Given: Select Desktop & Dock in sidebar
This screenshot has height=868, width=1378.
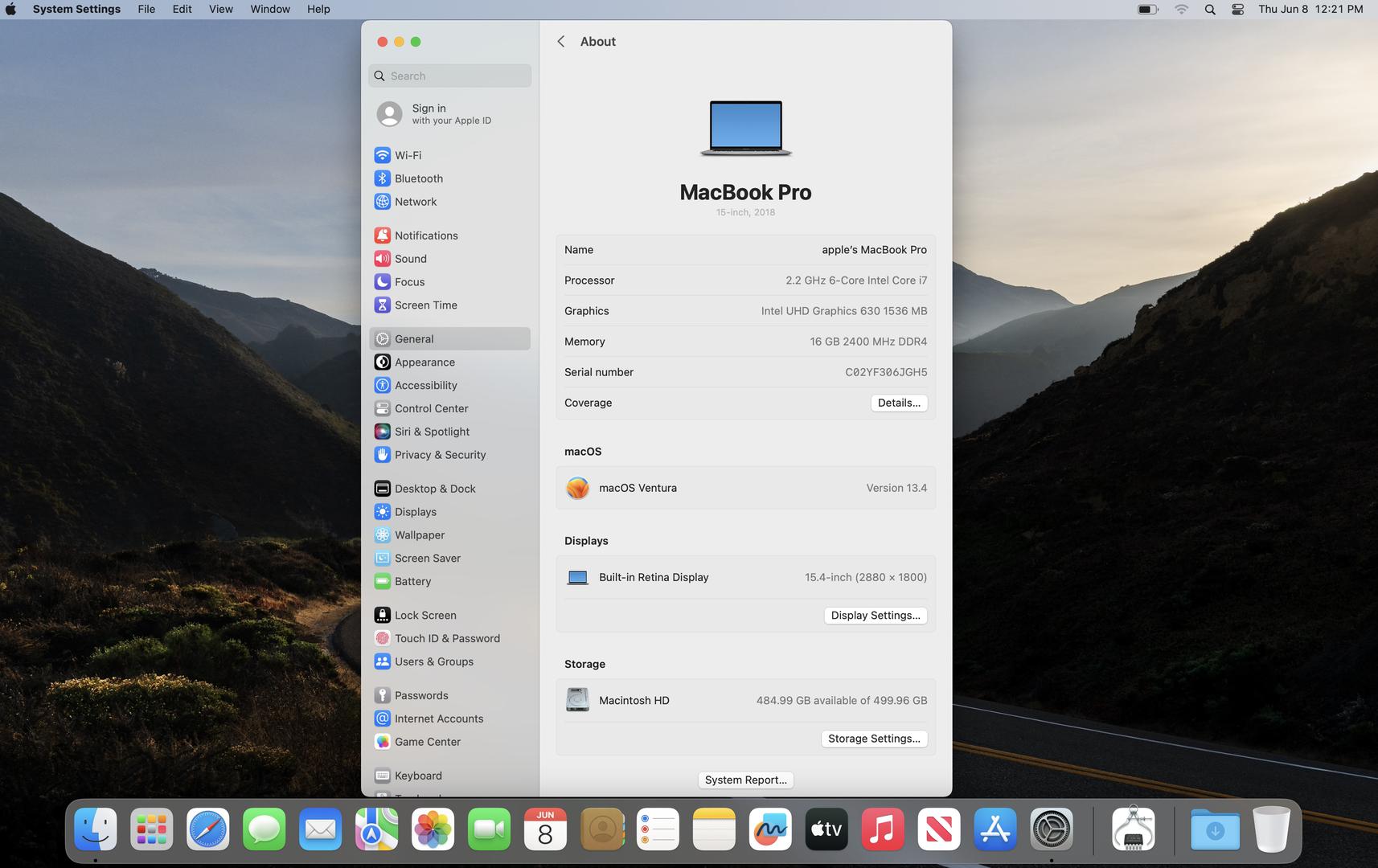Looking at the screenshot, I should [449, 489].
